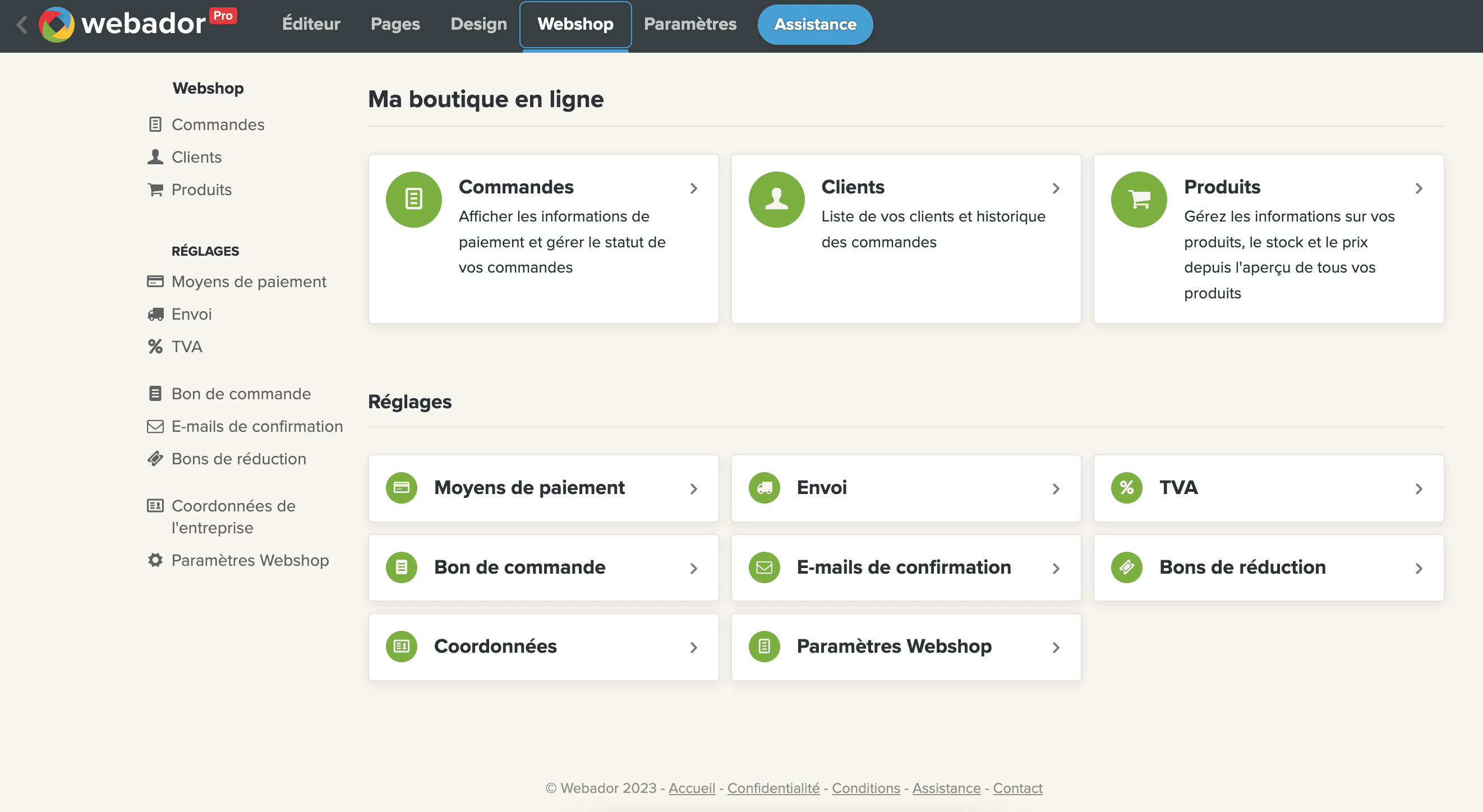This screenshot has width=1483, height=812.
Task: Open the Clients card chevron
Action: pos(1056,188)
